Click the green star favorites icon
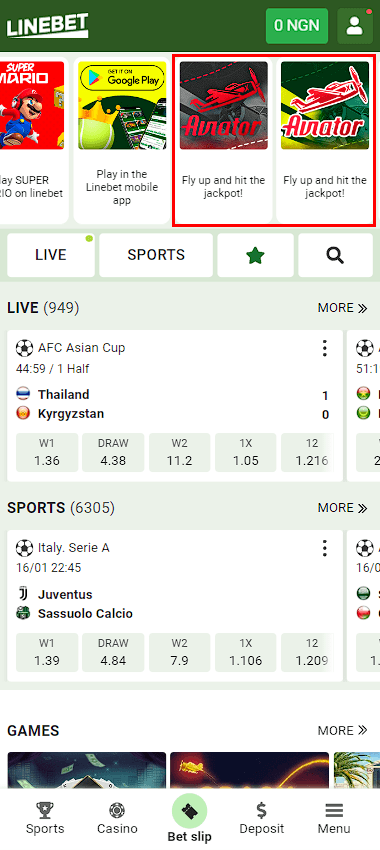The image size is (380, 850). (255, 255)
